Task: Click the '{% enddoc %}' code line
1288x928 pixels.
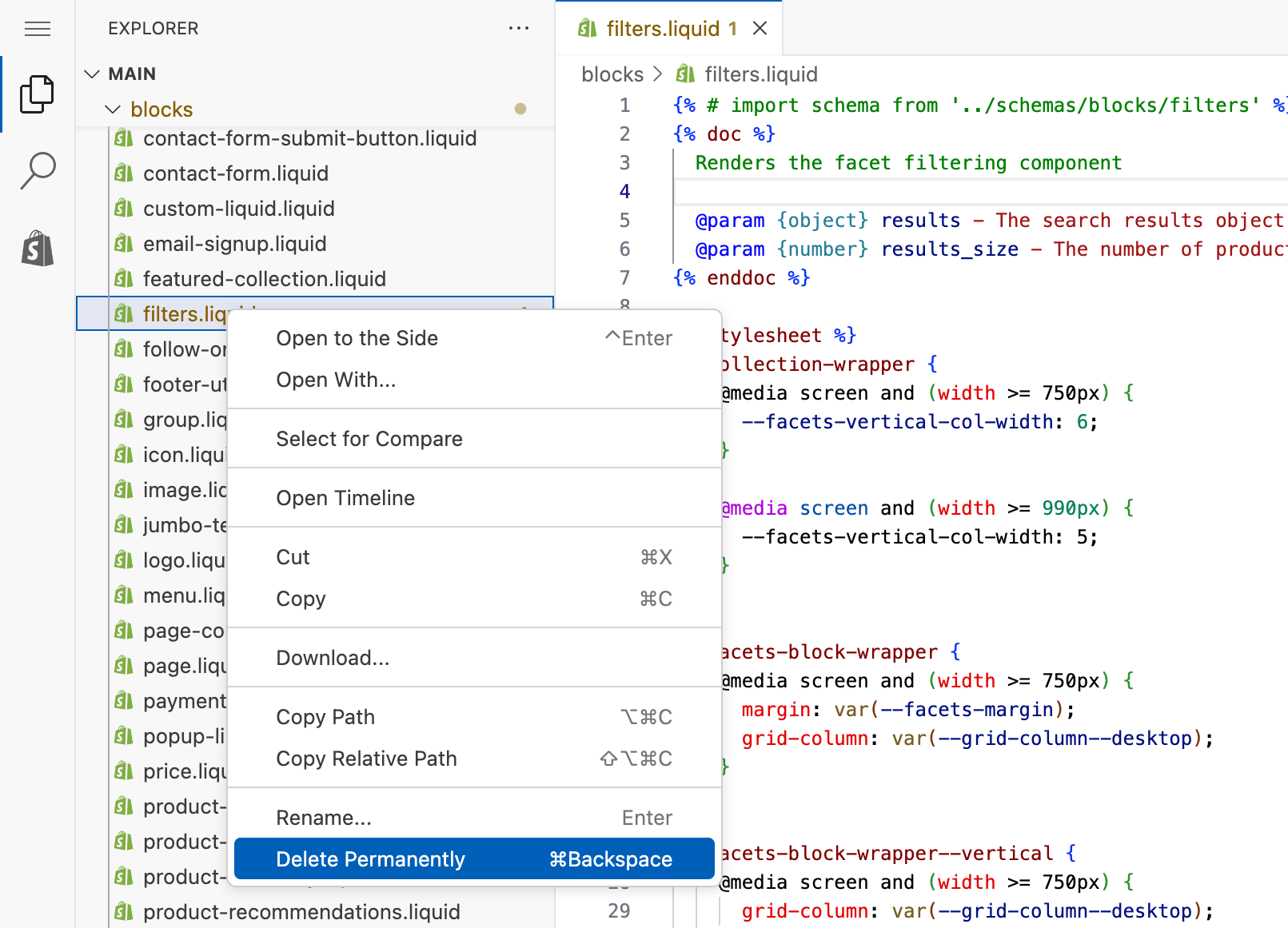Action: [x=742, y=278]
